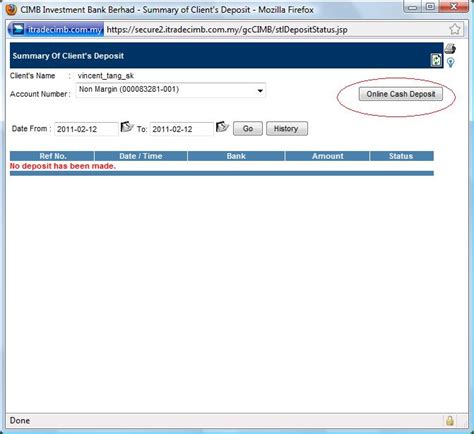Click the Status column header
The height and width of the screenshot is (434, 474).
pos(402,156)
